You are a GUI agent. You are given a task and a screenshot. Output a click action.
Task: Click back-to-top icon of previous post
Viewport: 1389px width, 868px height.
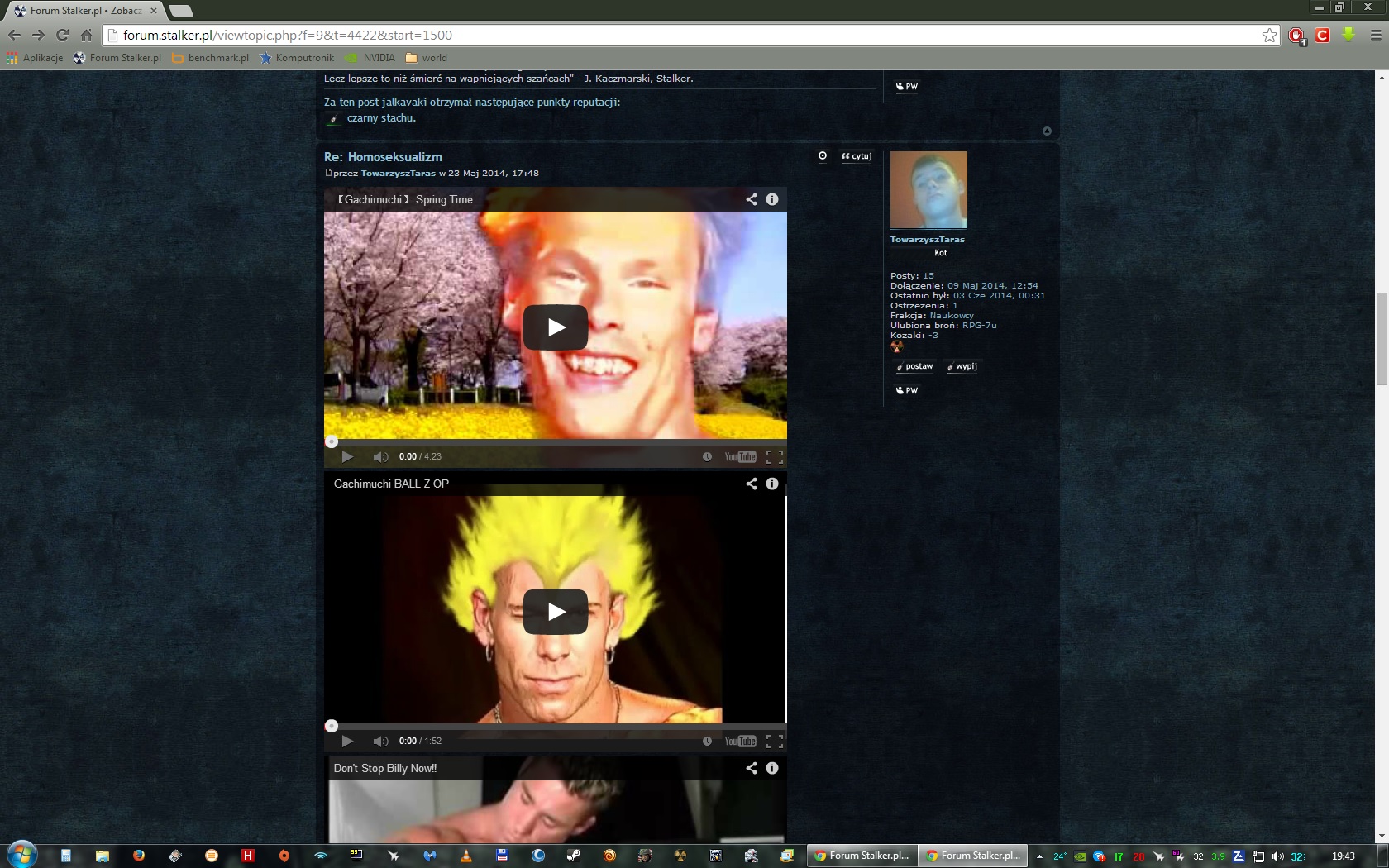1047,131
